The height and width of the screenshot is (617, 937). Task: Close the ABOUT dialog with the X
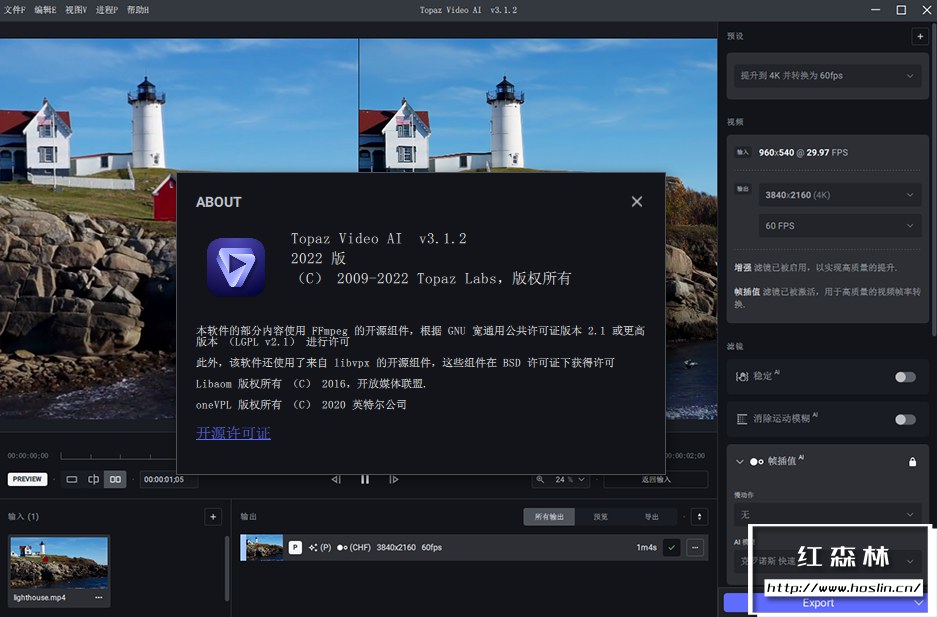pos(637,202)
